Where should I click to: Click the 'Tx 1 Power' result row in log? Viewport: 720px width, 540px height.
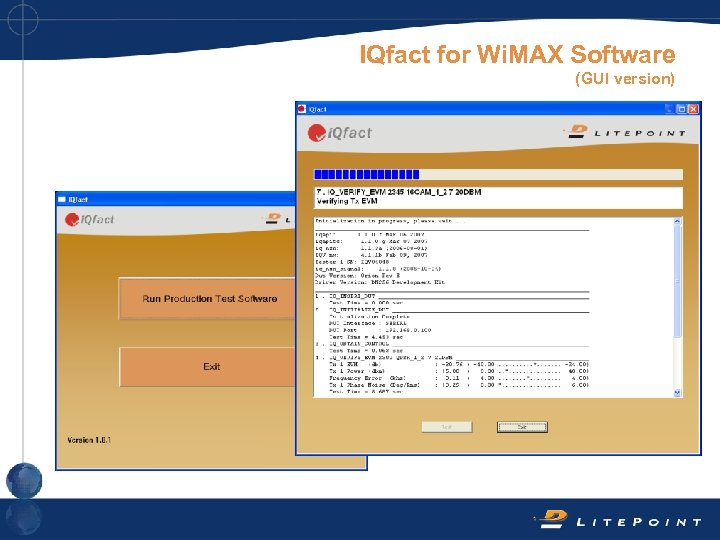click(459, 371)
